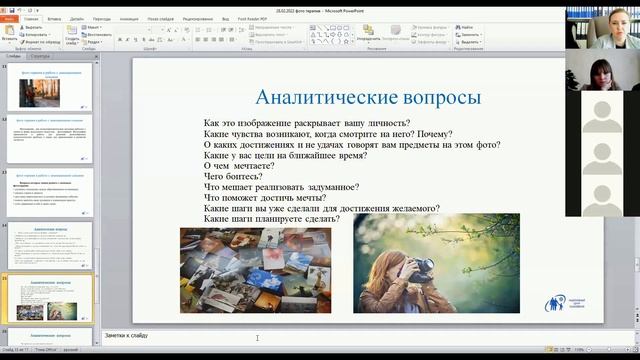This screenshot has width=640, height=360.
Task: Switch to the Slide Show (Показ слайдов) tab
Action: [160, 19]
